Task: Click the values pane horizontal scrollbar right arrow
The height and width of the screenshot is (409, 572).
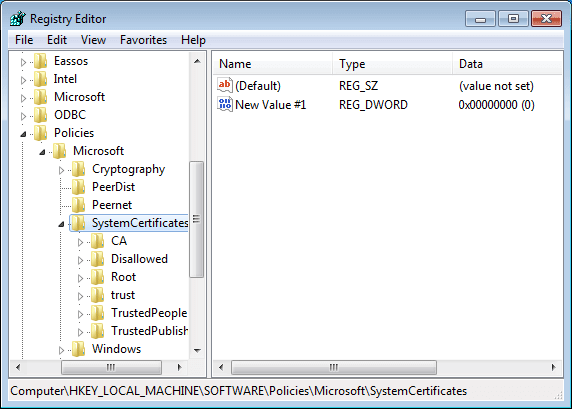Action: [x=554, y=367]
